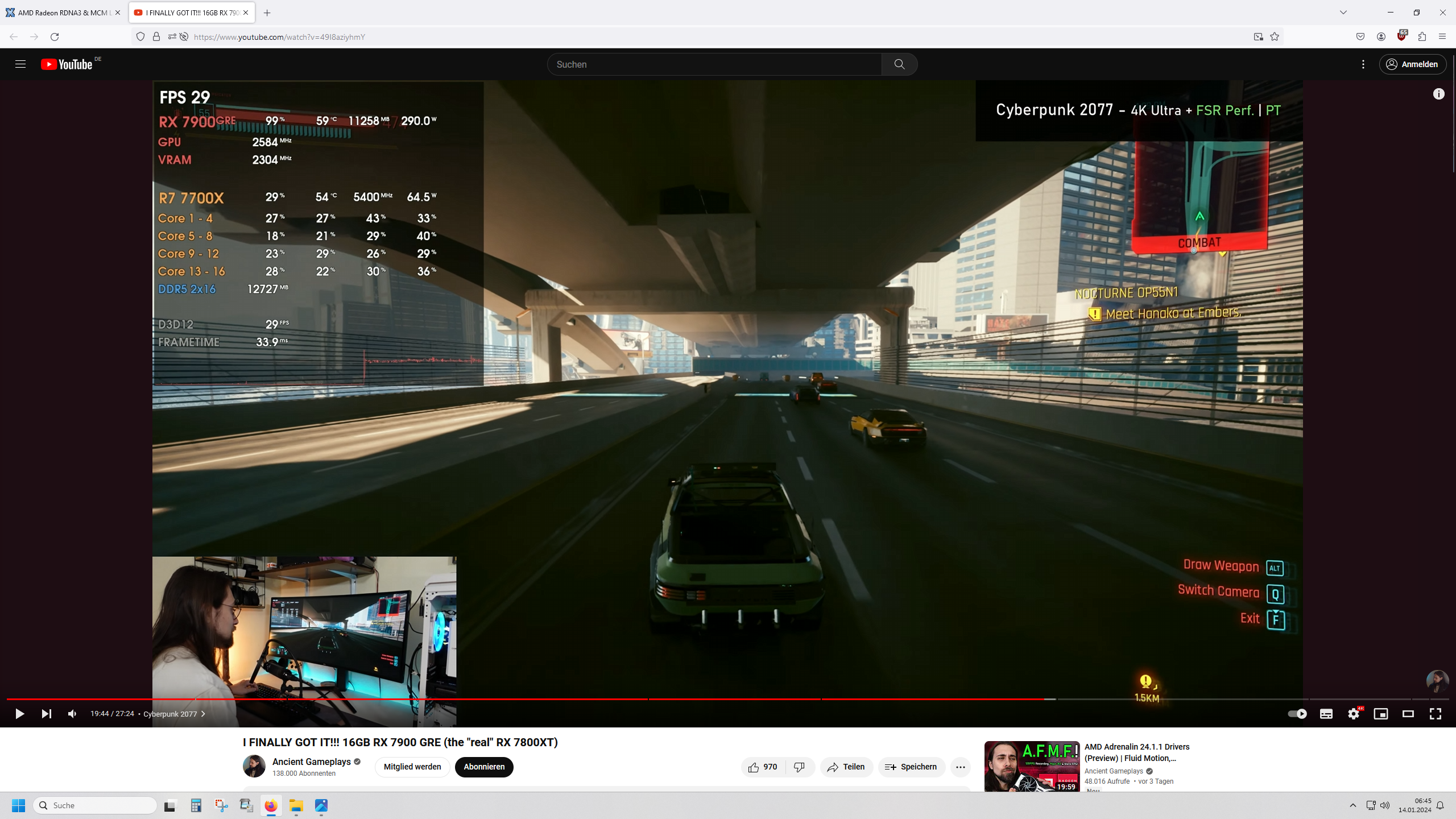Open more actions three-dot menu below video
This screenshot has width=1456, height=819.
pyautogui.click(x=960, y=767)
